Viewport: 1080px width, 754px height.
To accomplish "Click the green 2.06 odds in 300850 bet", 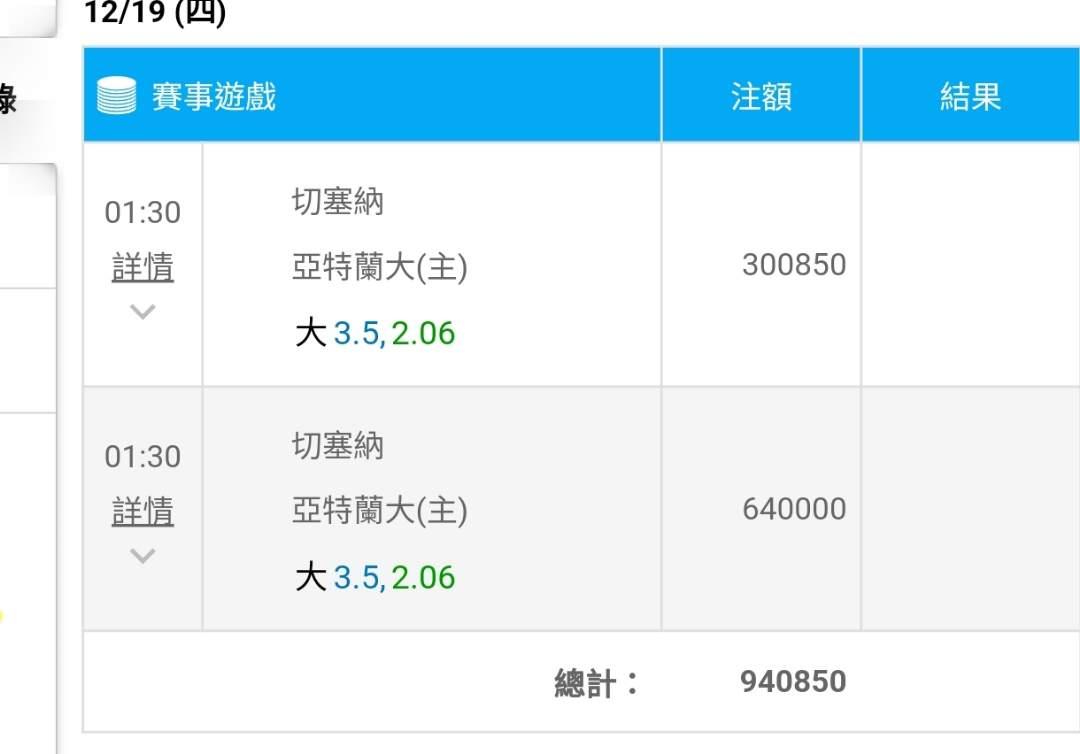I will click(423, 333).
